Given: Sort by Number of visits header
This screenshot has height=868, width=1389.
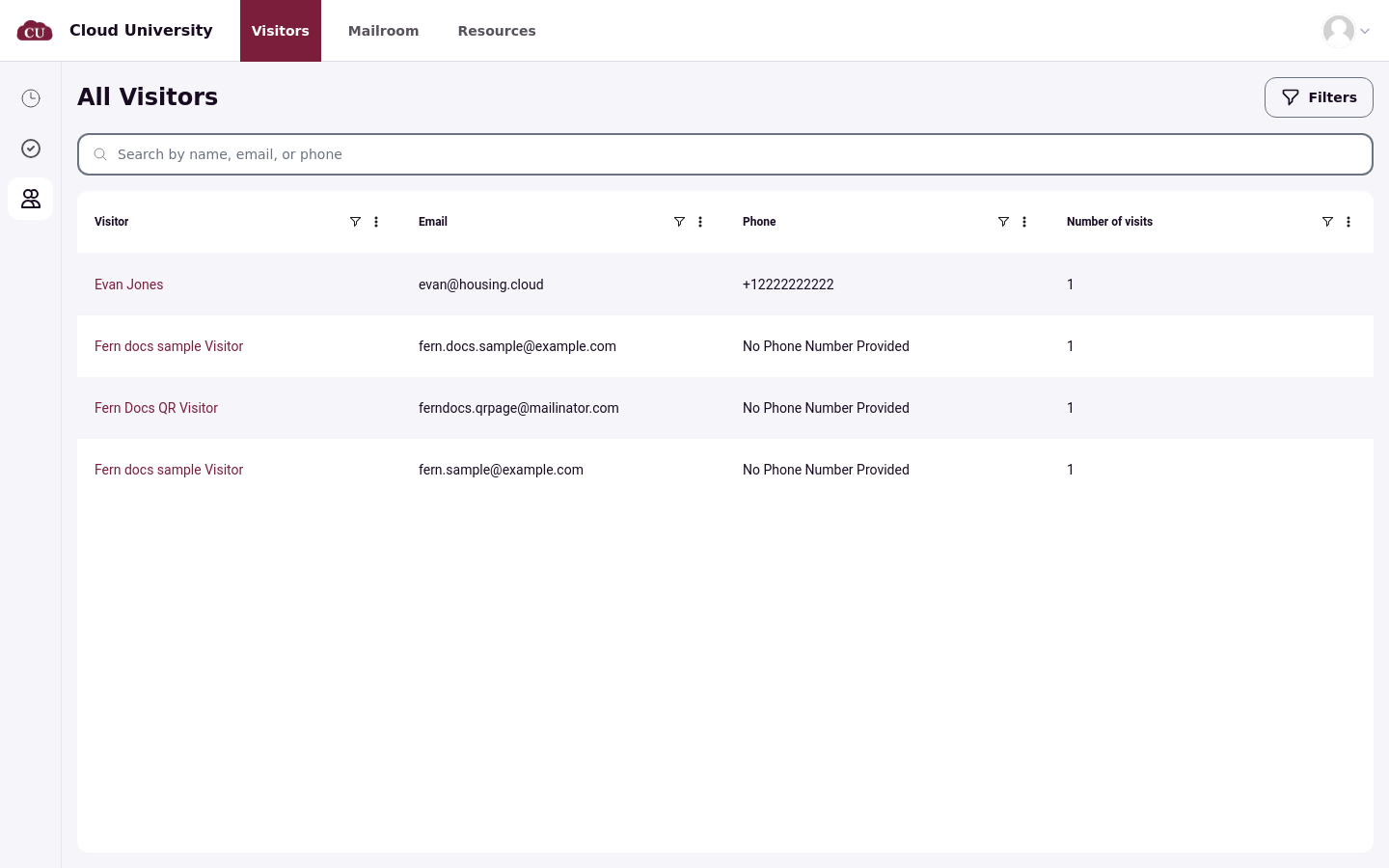Looking at the screenshot, I should 1109,222.
